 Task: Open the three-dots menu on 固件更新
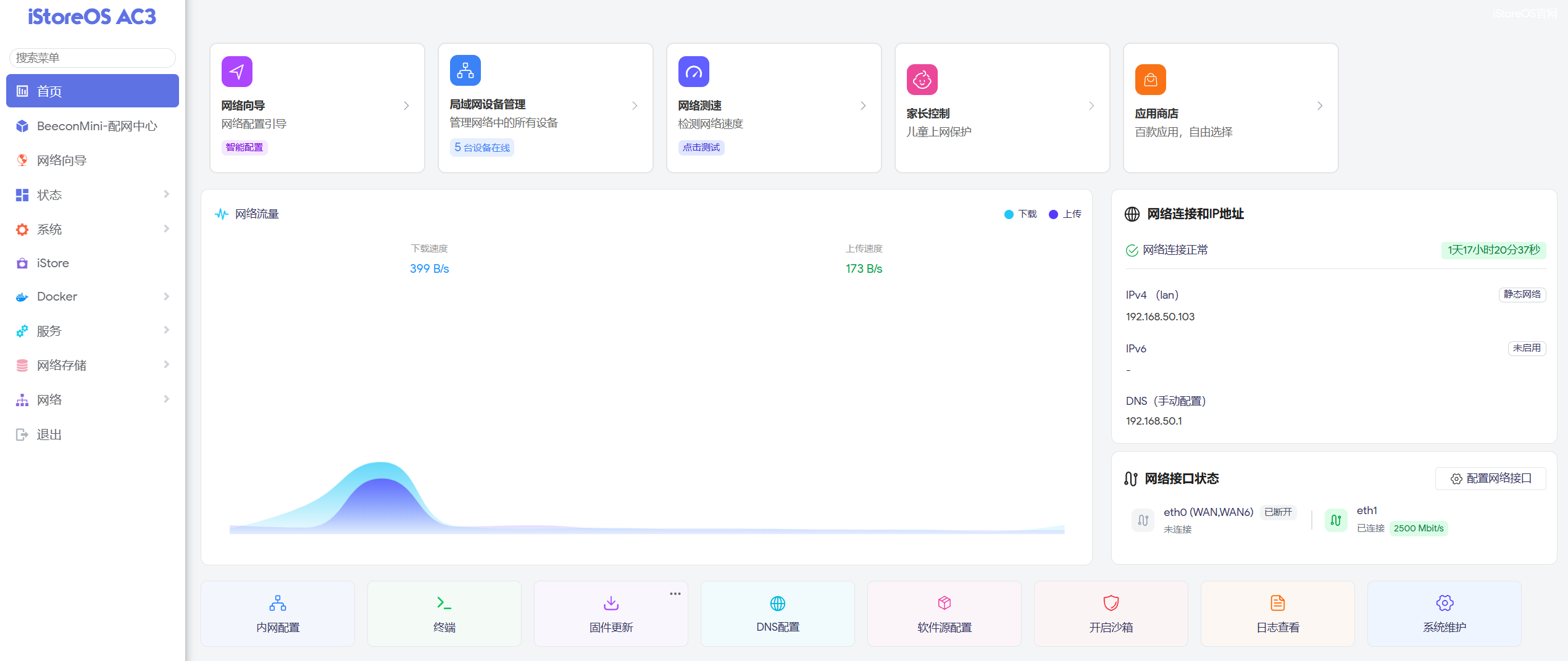click(675, 594)
